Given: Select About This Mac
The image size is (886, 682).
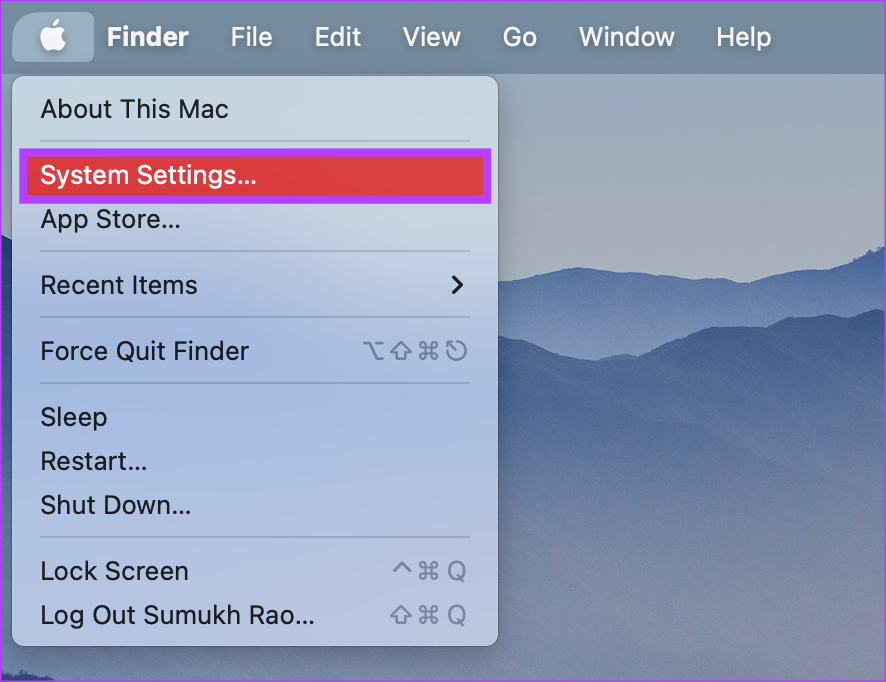Looking at the screenshot, I should 134,109.
